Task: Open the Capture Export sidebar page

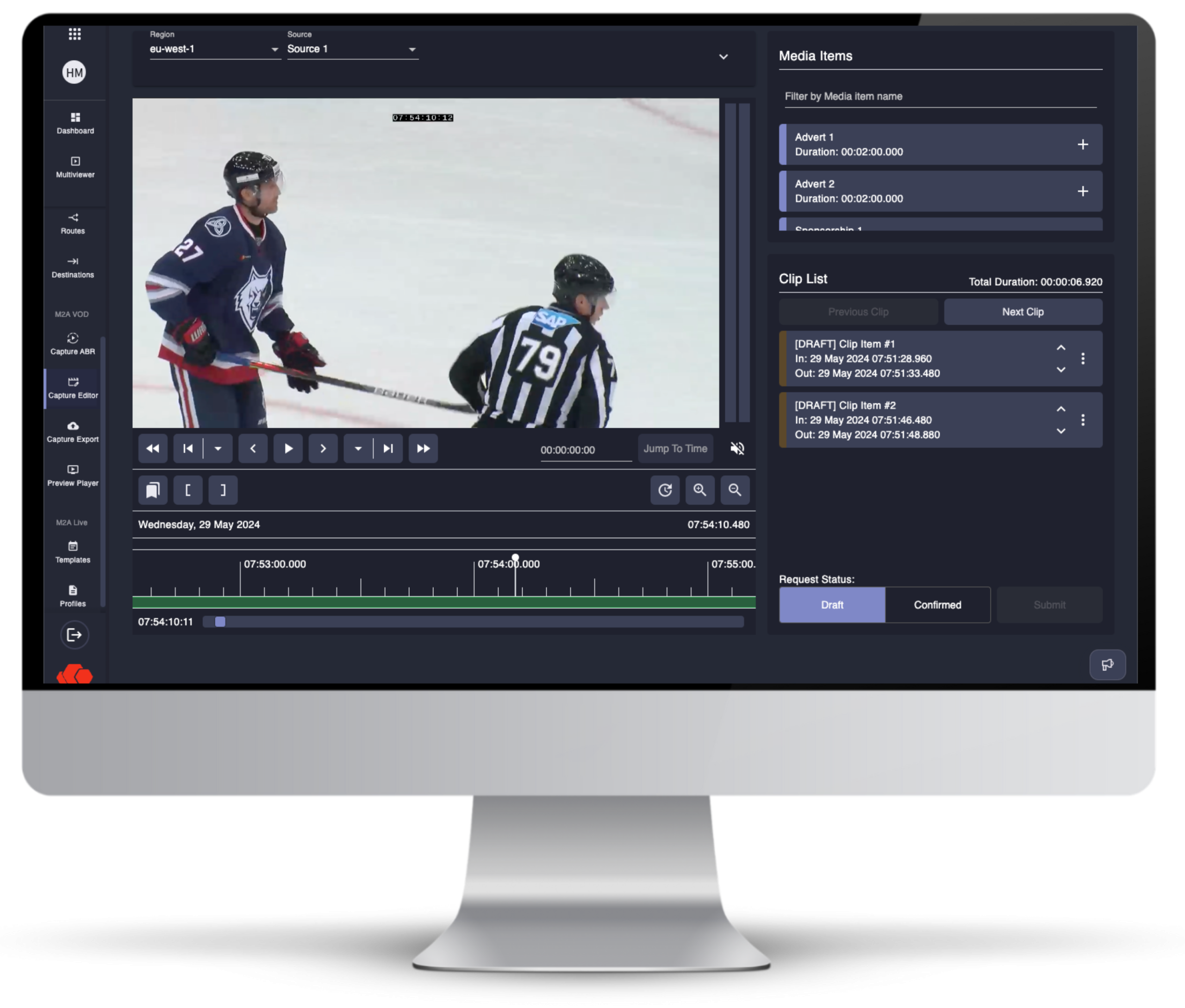Action: pos(73,432)
